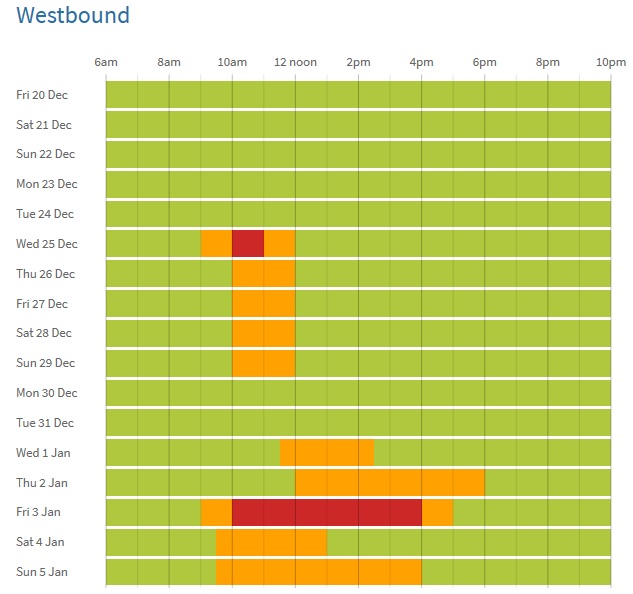Select the Fri 20 Dec row label
The image size is (633, 594).
coord(42,95)
